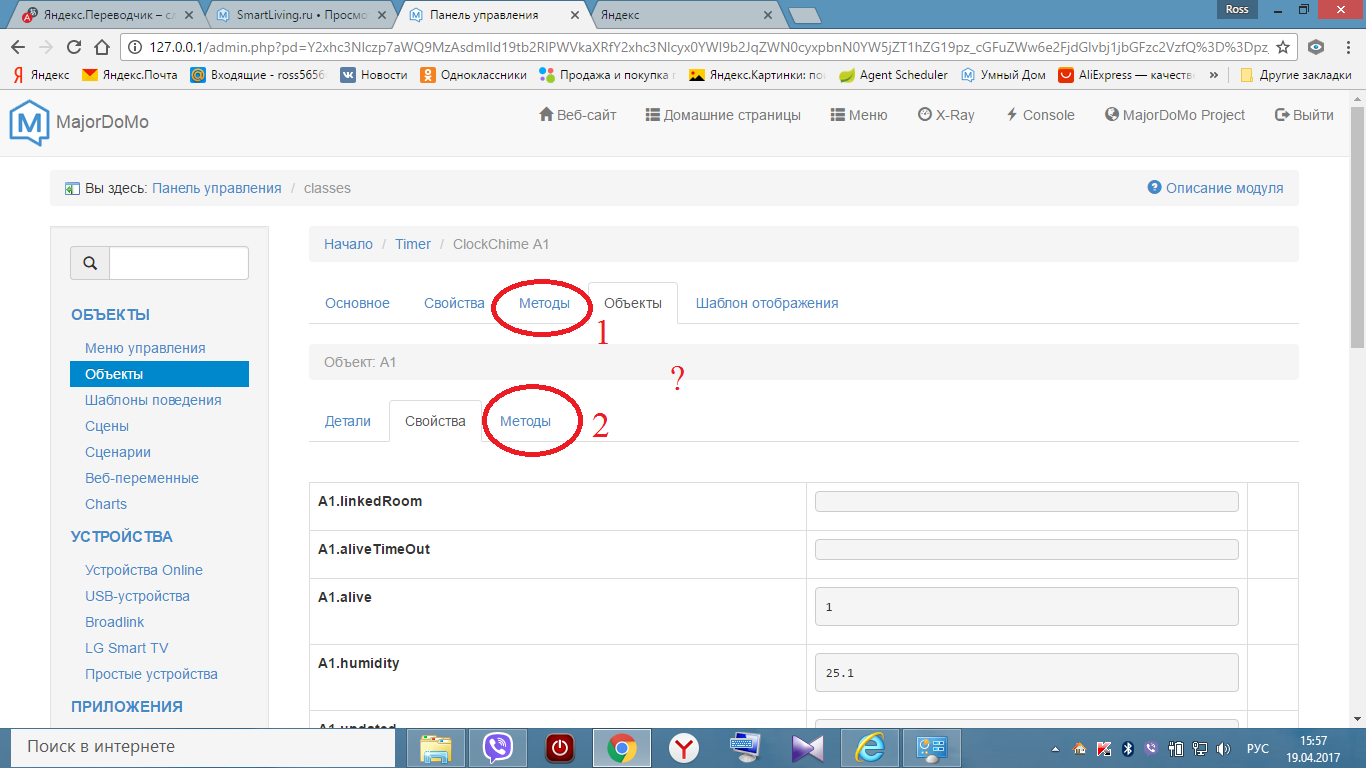Open the Яндекс.Почта bookmark
This screenshot has width=1366, height=768.
coord(130,75)
